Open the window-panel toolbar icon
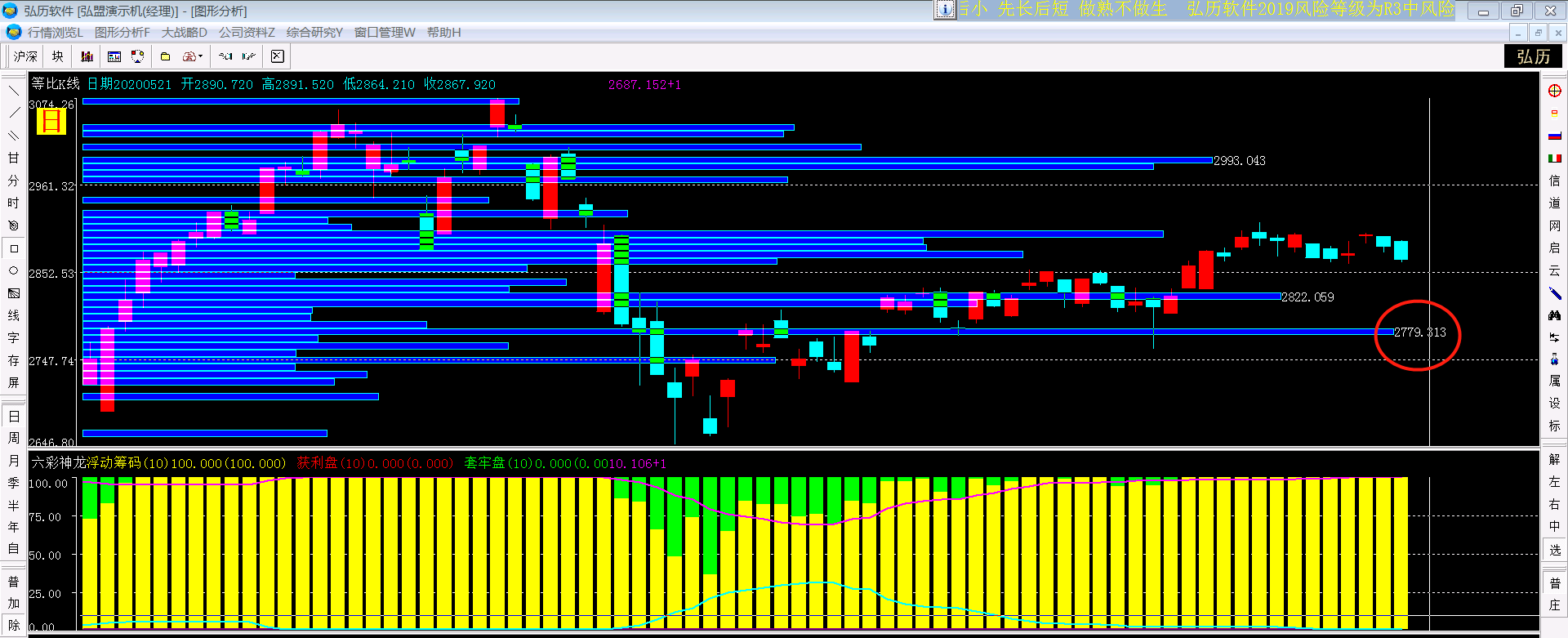 click(114, 56)
